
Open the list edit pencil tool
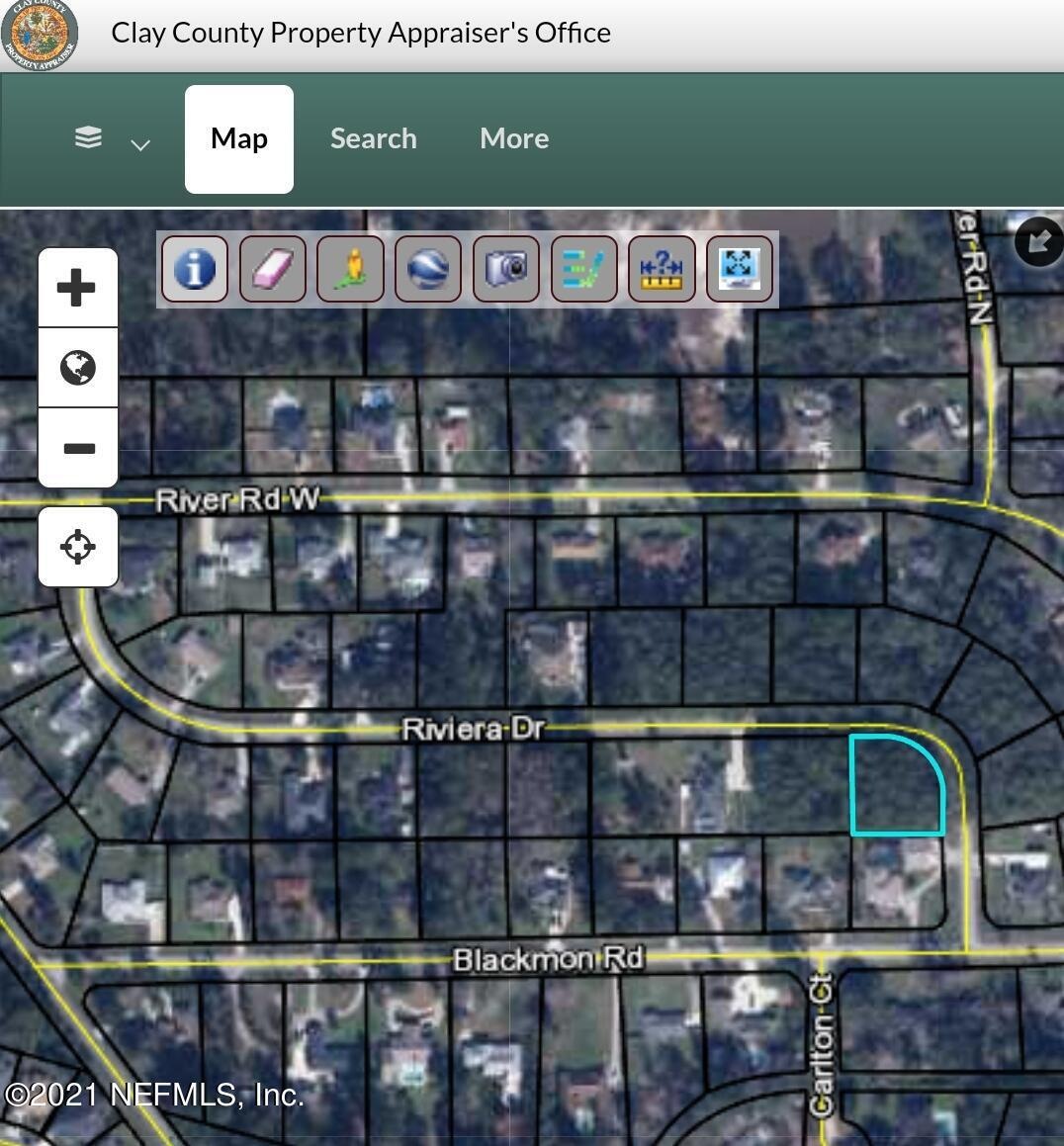click(x=583, y=269)
